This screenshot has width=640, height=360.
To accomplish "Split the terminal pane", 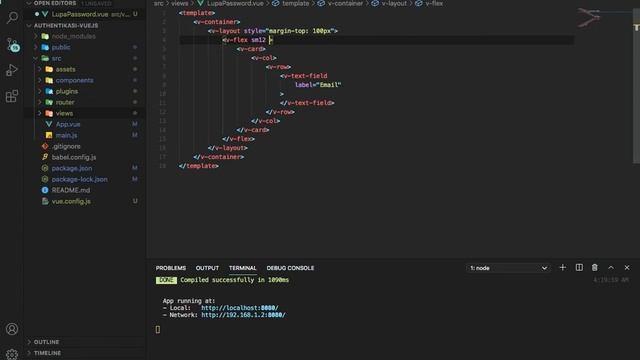I will 579,267.
